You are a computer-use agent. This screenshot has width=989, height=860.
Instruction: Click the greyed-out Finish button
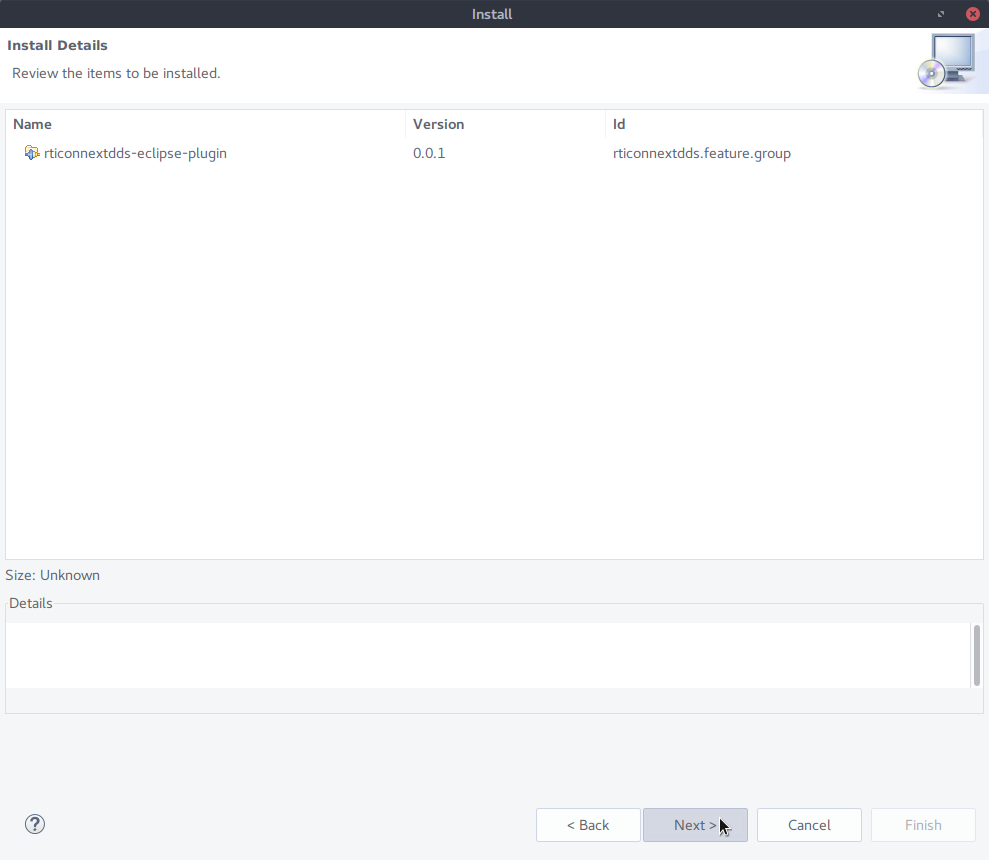click(x=923, y=825)
